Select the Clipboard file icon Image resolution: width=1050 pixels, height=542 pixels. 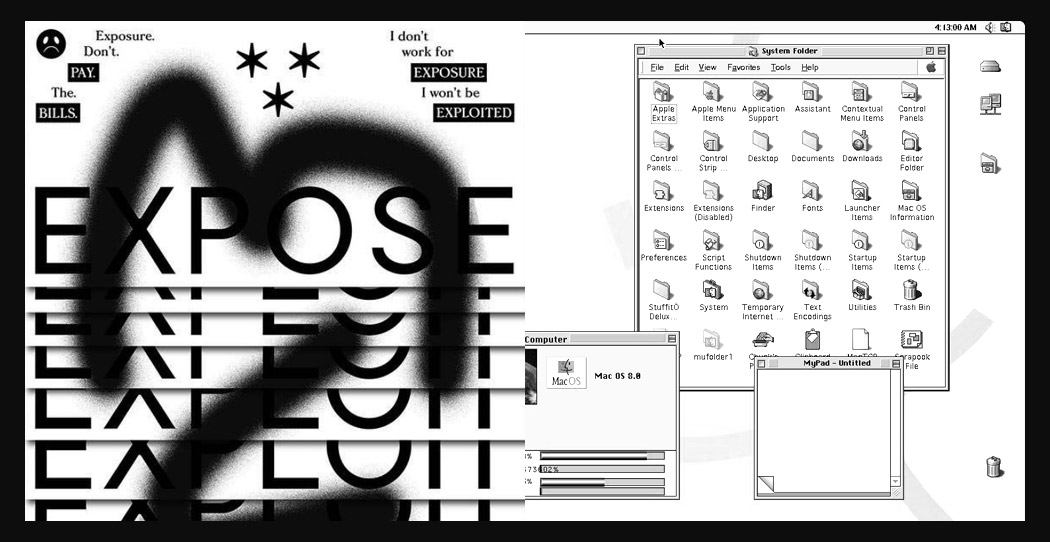[812, 339]
